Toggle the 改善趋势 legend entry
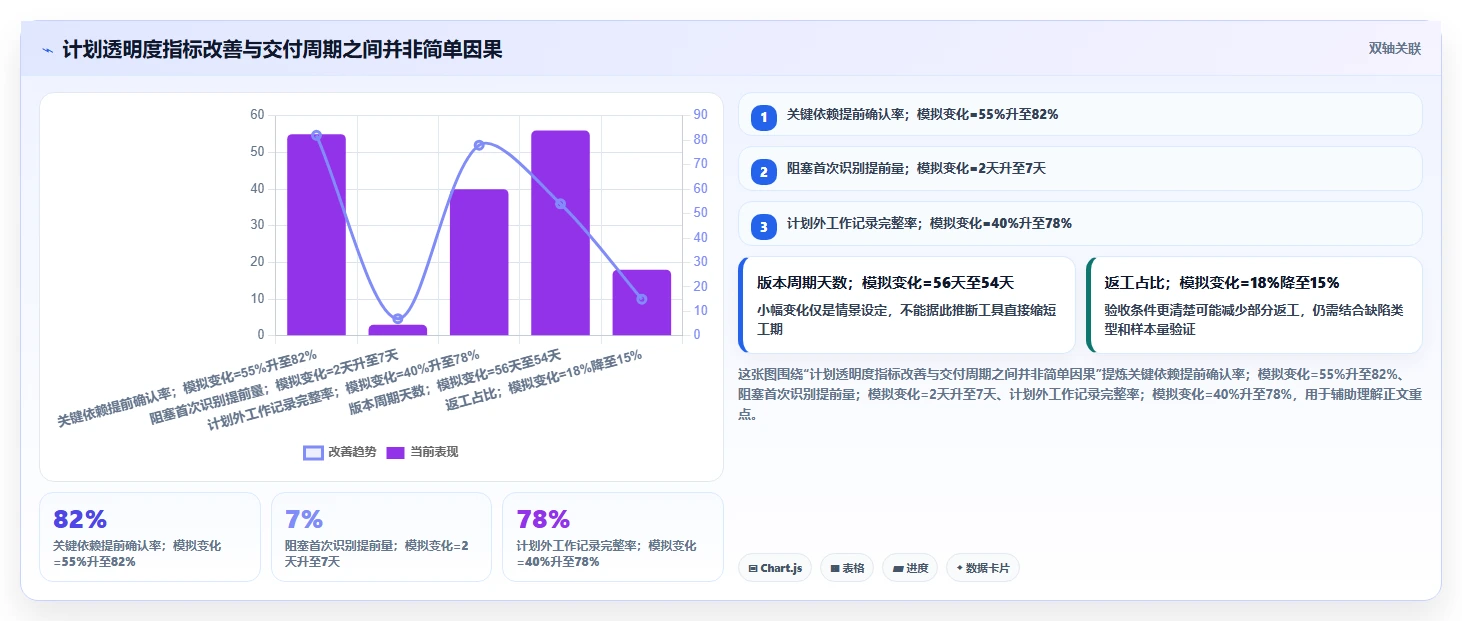The width and height of the screenshot is (1462, 621). click(340, 452)
